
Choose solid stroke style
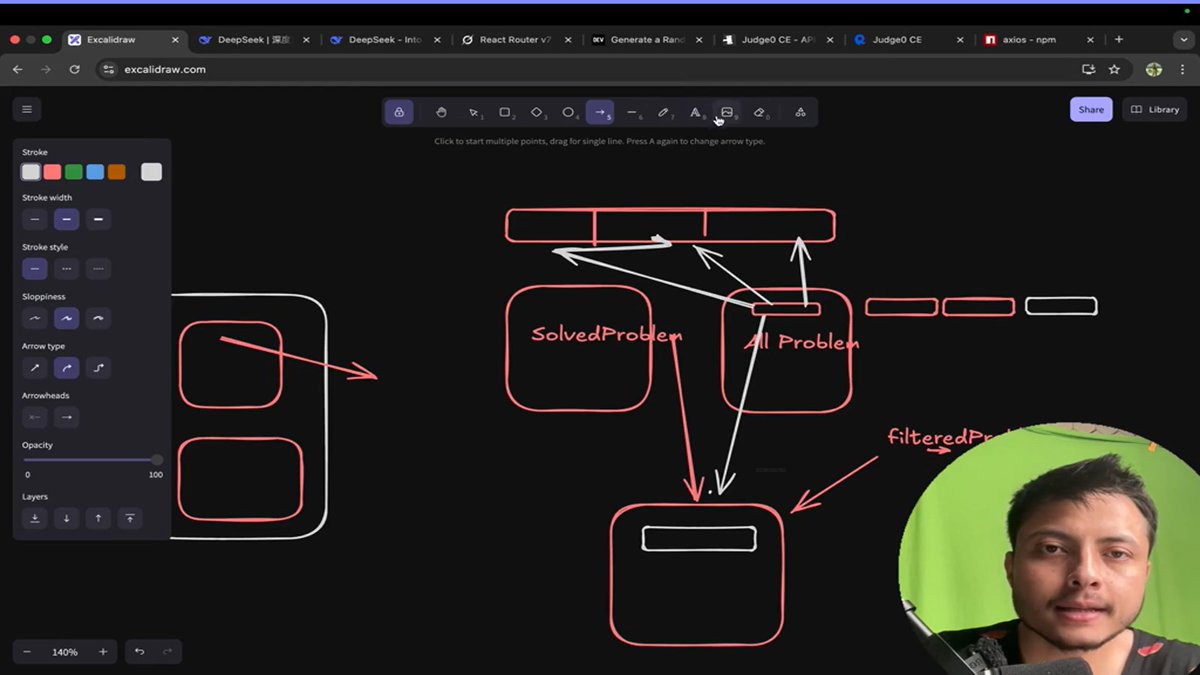coord(35,269)
